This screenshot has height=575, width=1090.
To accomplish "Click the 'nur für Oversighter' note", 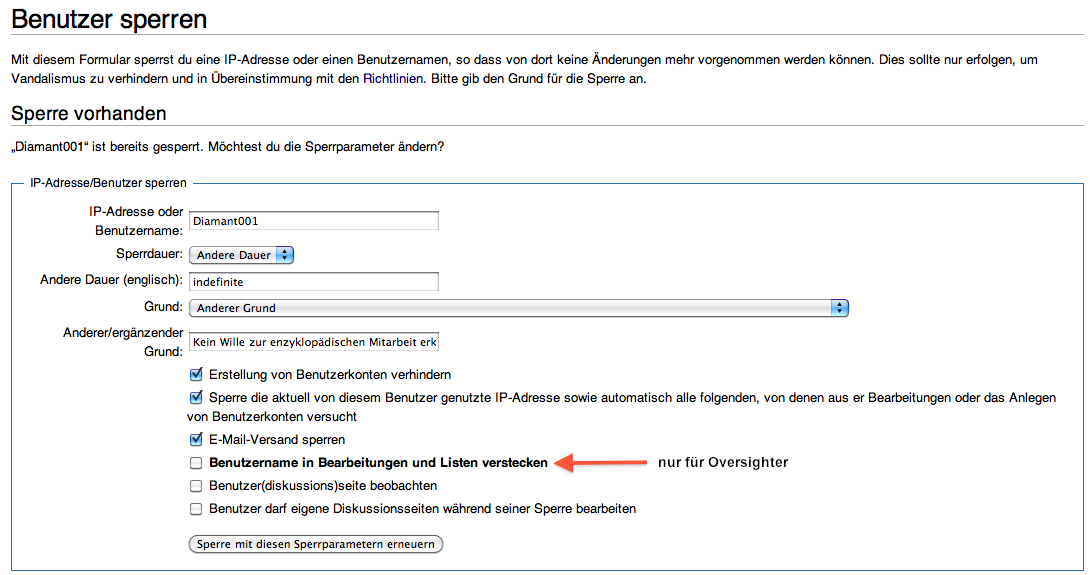I will tap(723, 462).
